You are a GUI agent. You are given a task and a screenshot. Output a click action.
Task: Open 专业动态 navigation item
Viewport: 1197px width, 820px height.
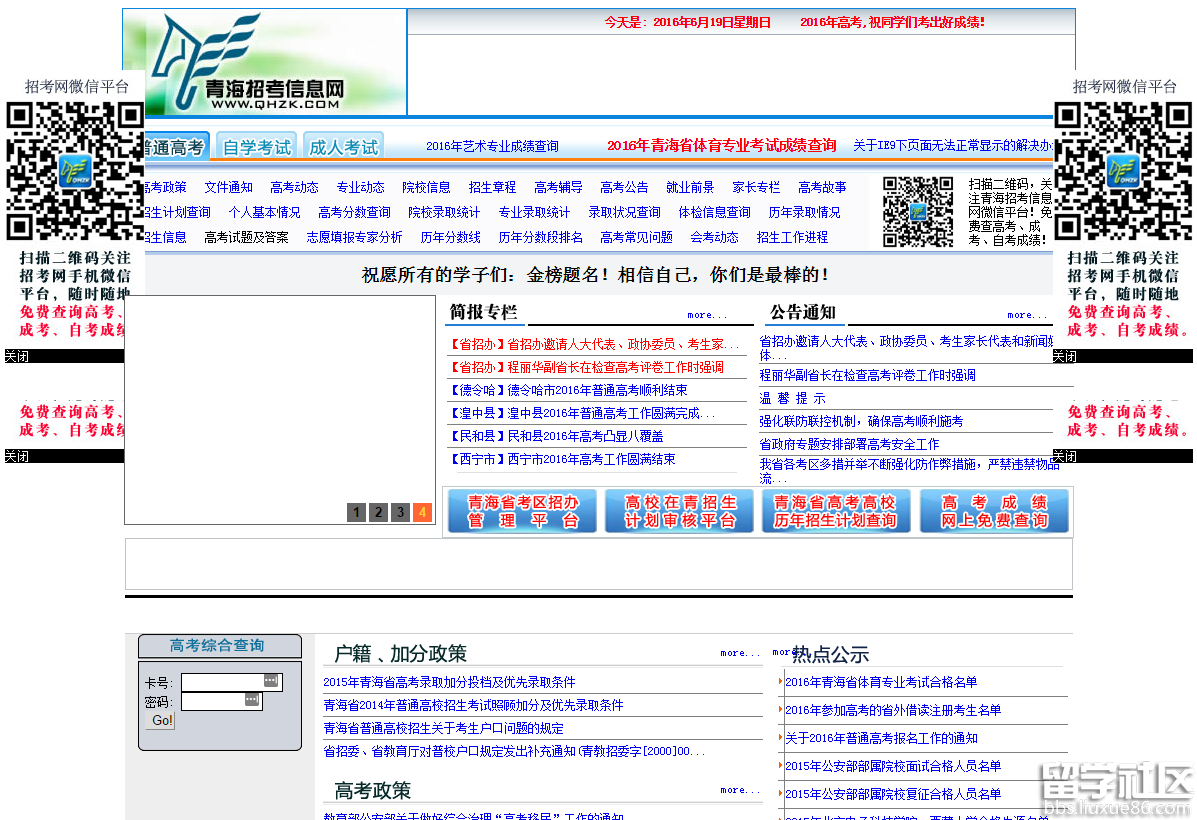(360, 187)
